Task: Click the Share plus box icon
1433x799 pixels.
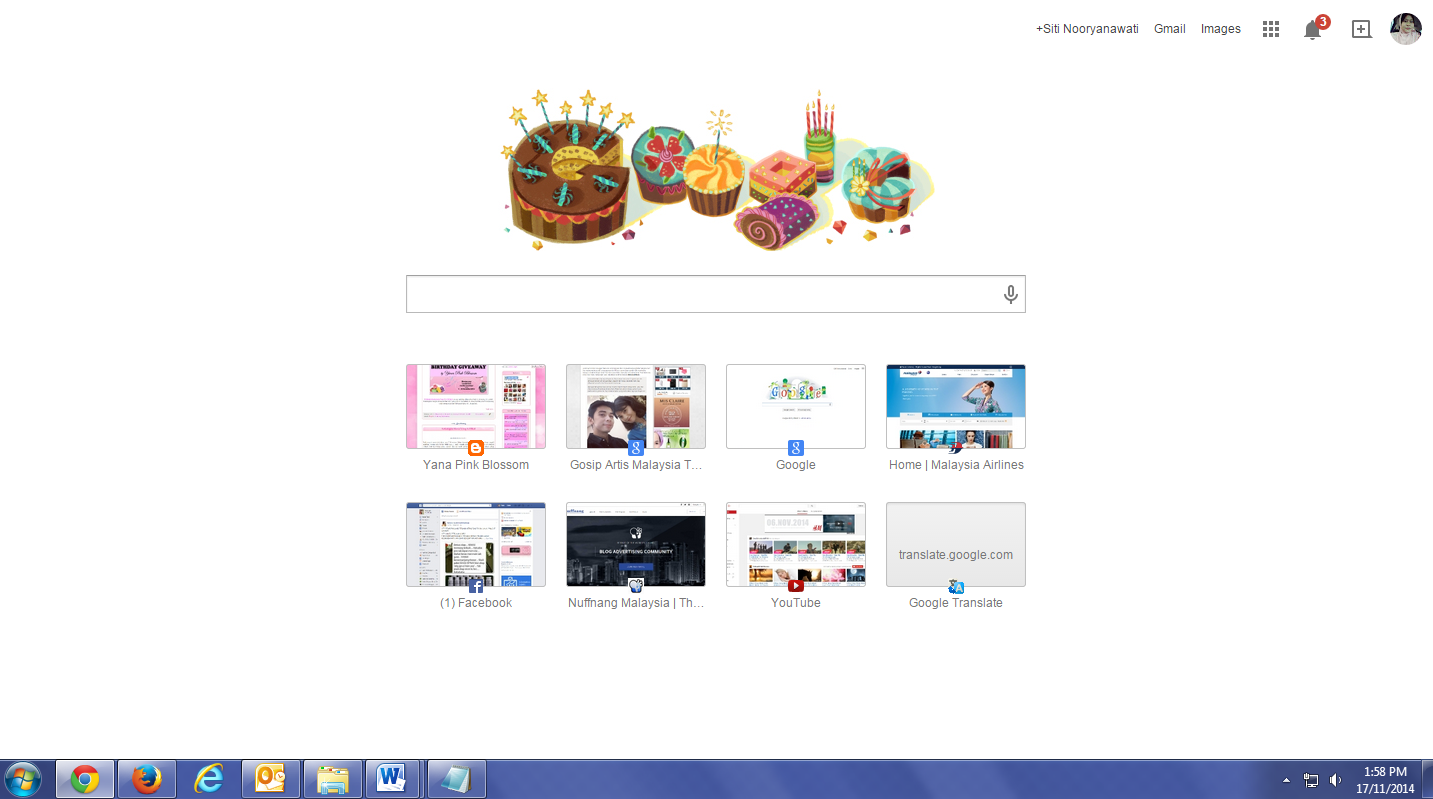Action: [1361, 29]
